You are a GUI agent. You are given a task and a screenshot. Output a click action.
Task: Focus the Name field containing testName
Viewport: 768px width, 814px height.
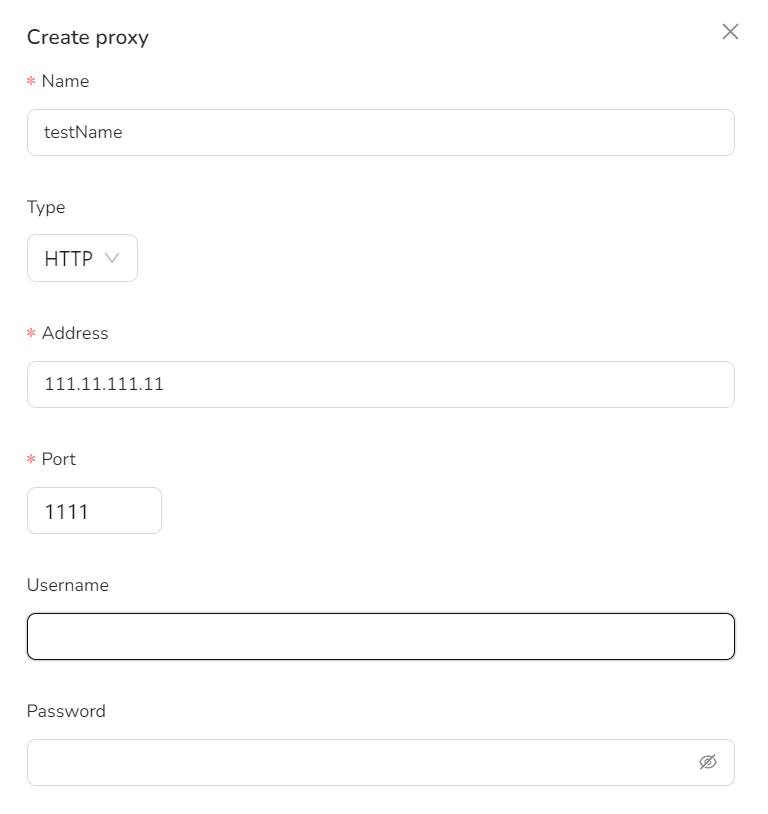pyautogui.click(x=381, y=132)
